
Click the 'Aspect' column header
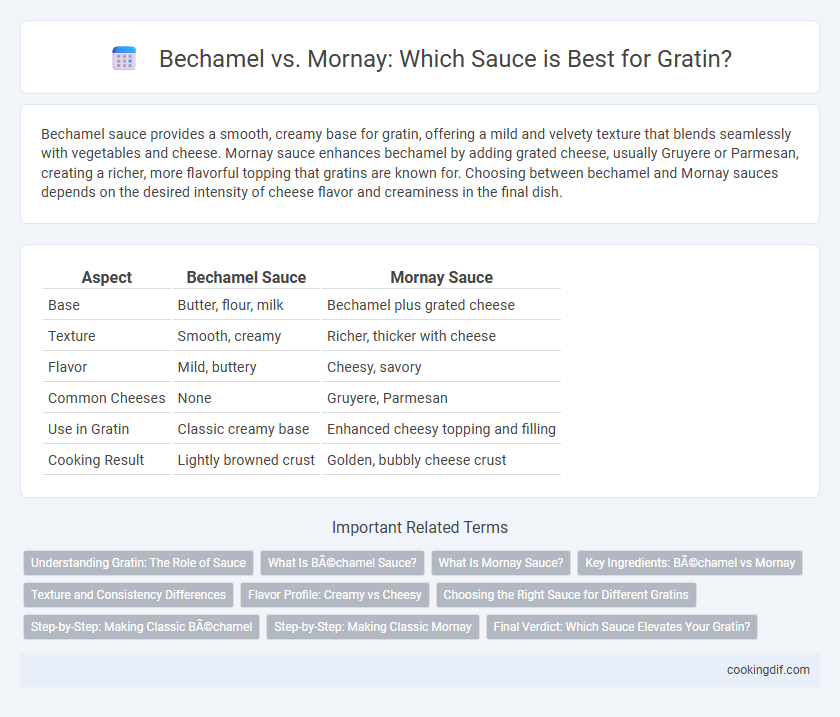coord(107,277)
